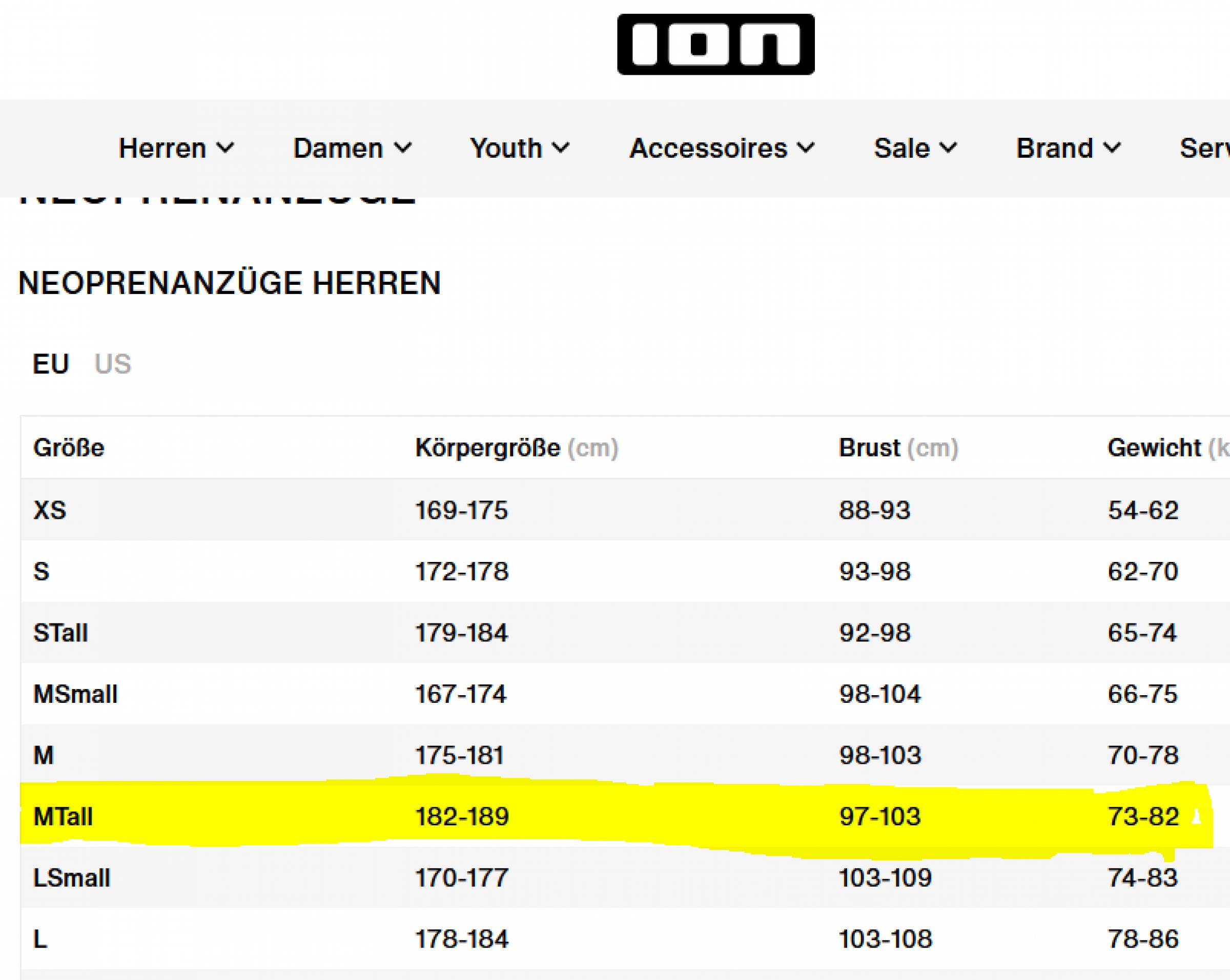This screenshot has height=980, width=1230.
Task: Click the Körpergröße column header
Action: (x=488, y=448)
